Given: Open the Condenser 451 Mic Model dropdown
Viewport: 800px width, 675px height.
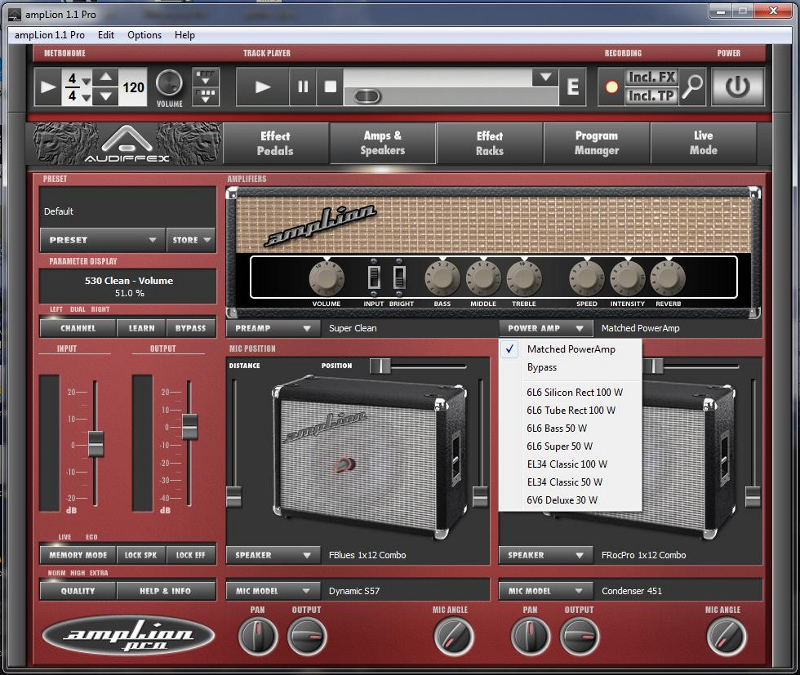Looking at the screenshot, I should pos(546,591).
